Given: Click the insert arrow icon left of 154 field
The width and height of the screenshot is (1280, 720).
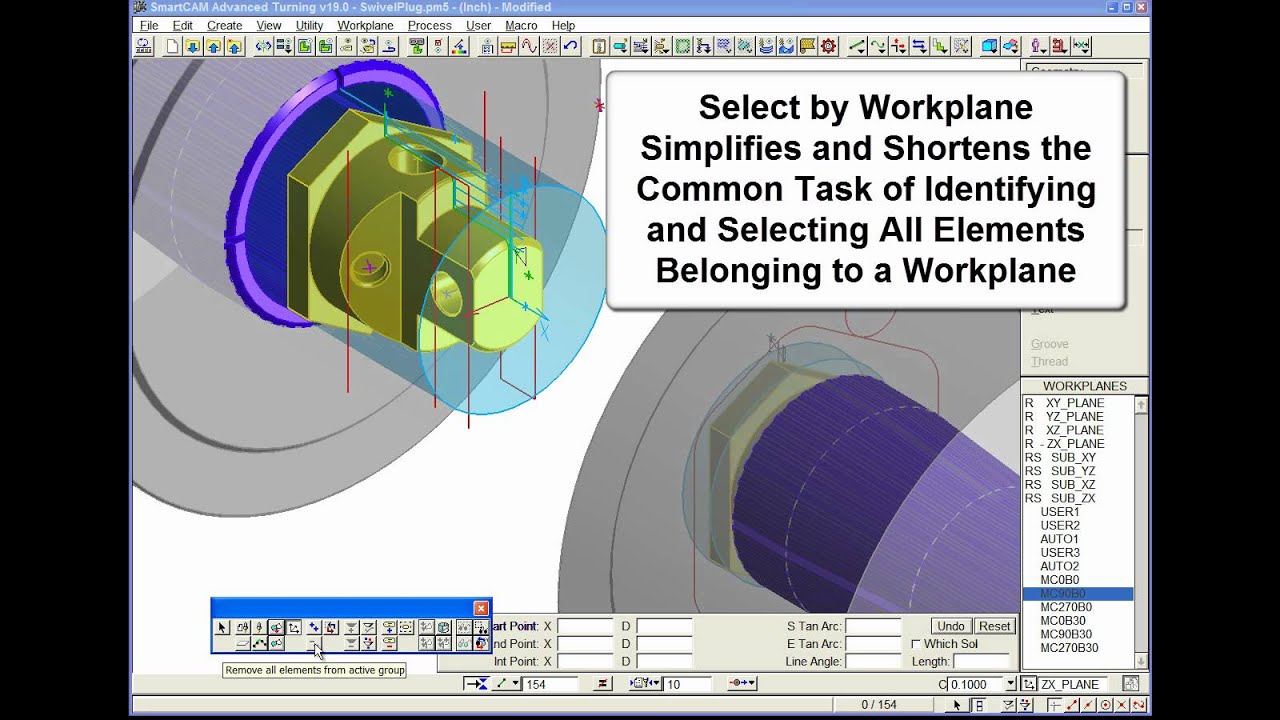Looking at the screenshot, I should [476, 684].
